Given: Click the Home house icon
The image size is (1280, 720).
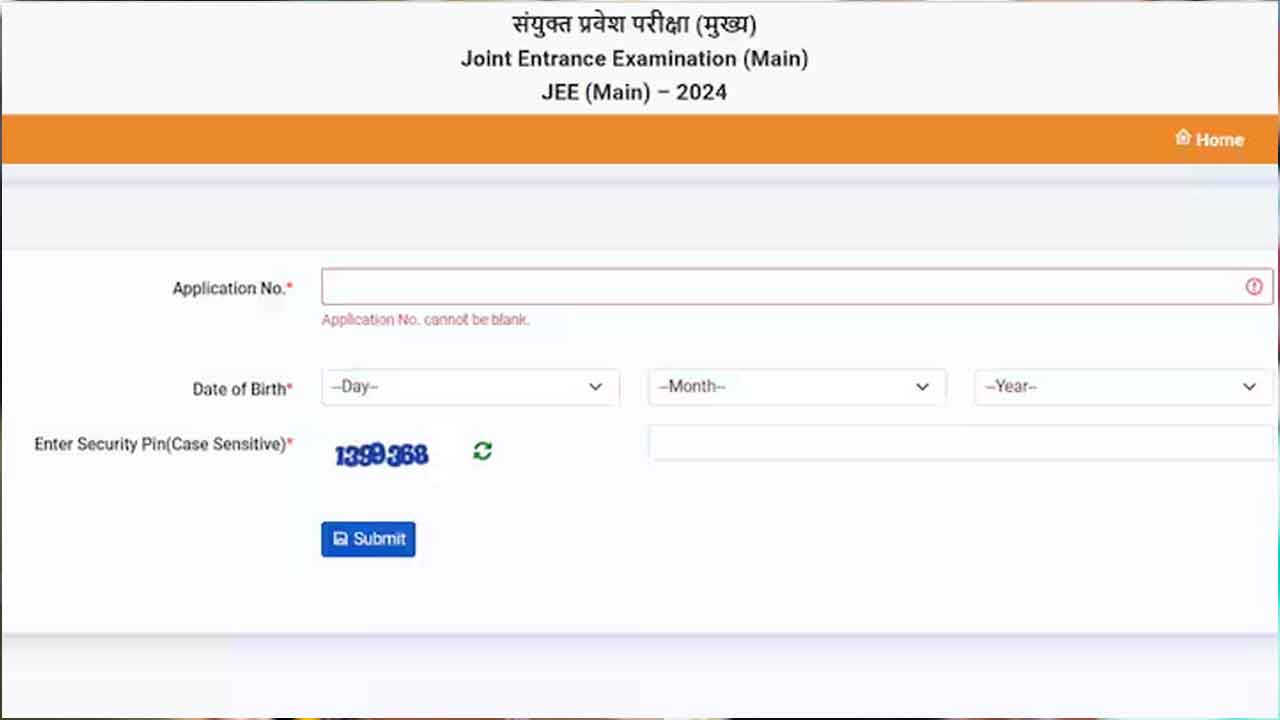Looking at the screenshot, I should [x=1183, y=138].
